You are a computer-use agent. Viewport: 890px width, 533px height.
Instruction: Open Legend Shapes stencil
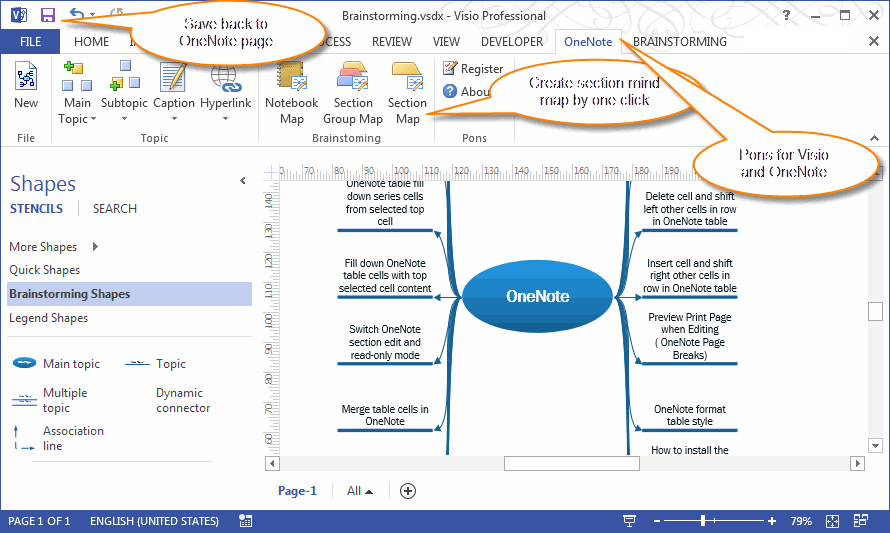click(x=48, y=318)
